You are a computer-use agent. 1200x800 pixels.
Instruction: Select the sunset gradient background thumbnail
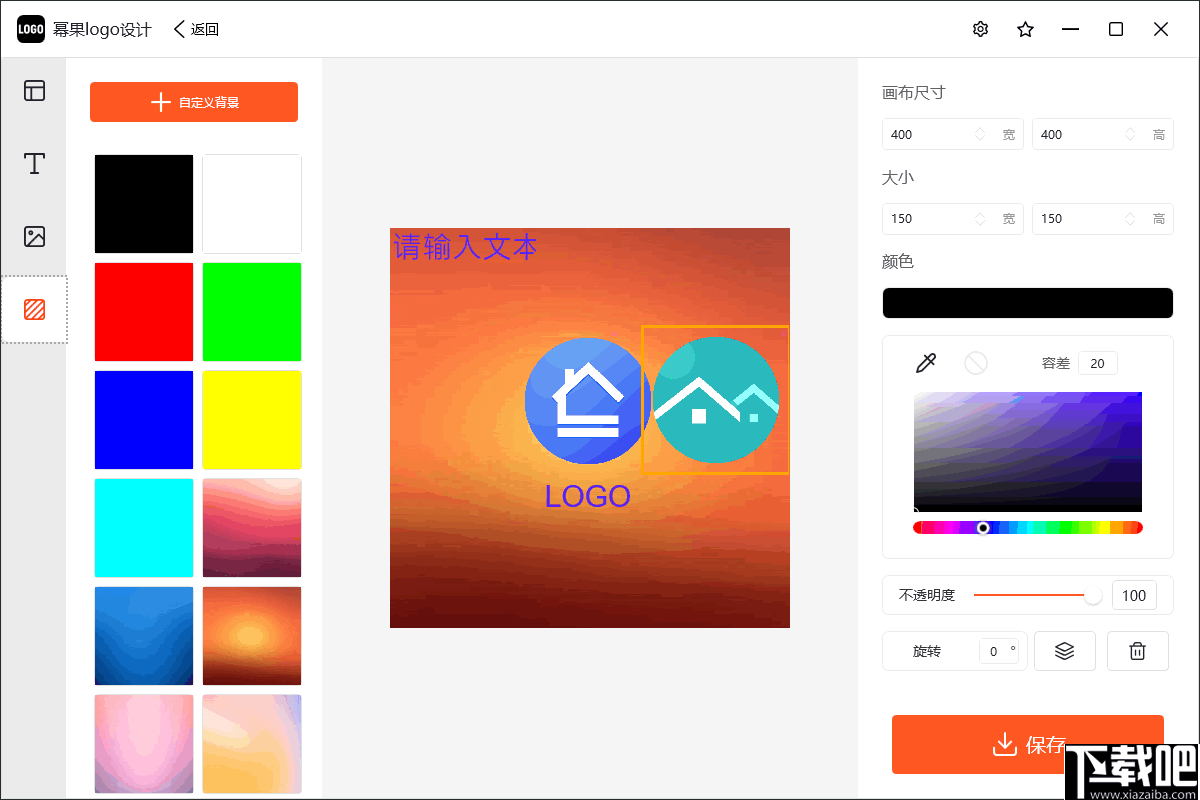point(252,636)
